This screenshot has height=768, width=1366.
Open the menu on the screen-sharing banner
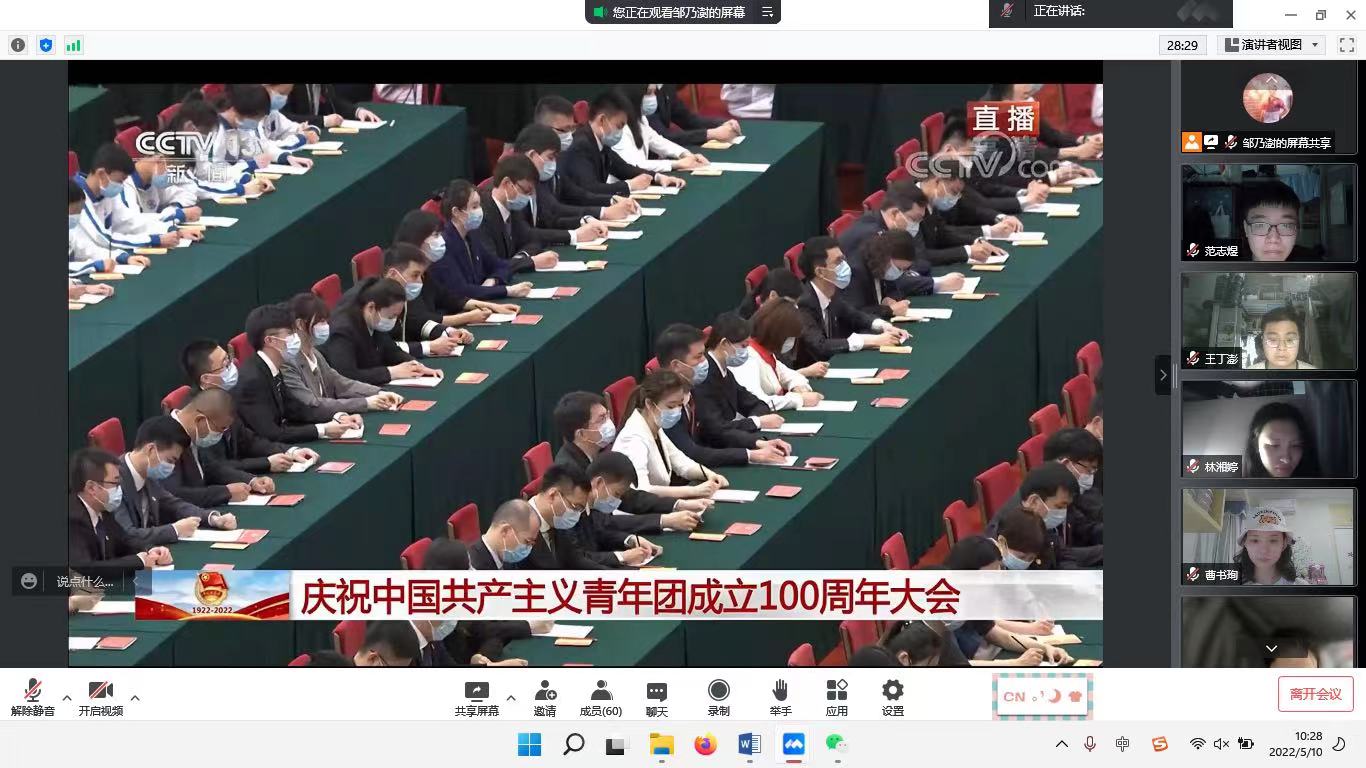pyautogui.click(x=767, y=12)
